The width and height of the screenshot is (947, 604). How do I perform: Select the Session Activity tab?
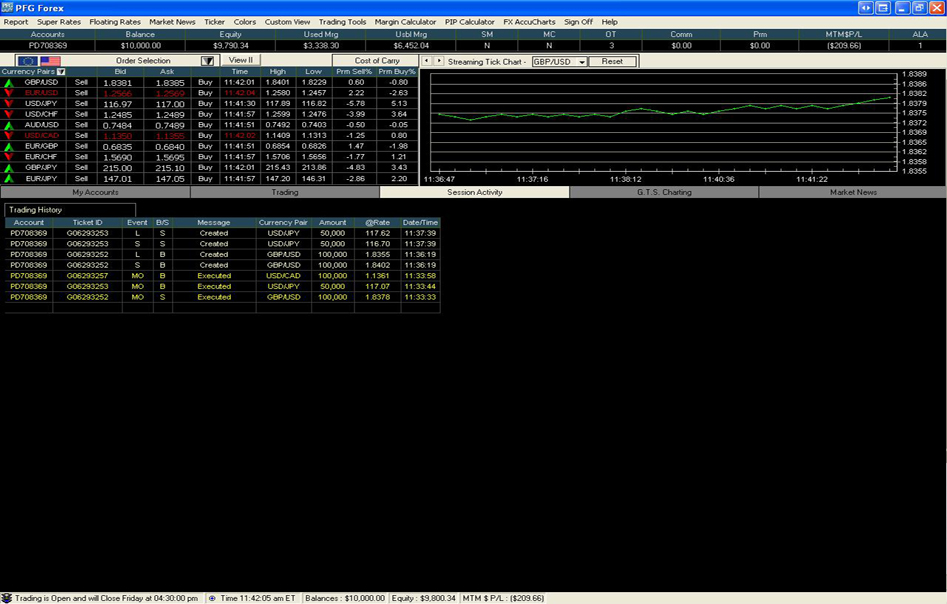pyautogui.click(x=474, y=192)
